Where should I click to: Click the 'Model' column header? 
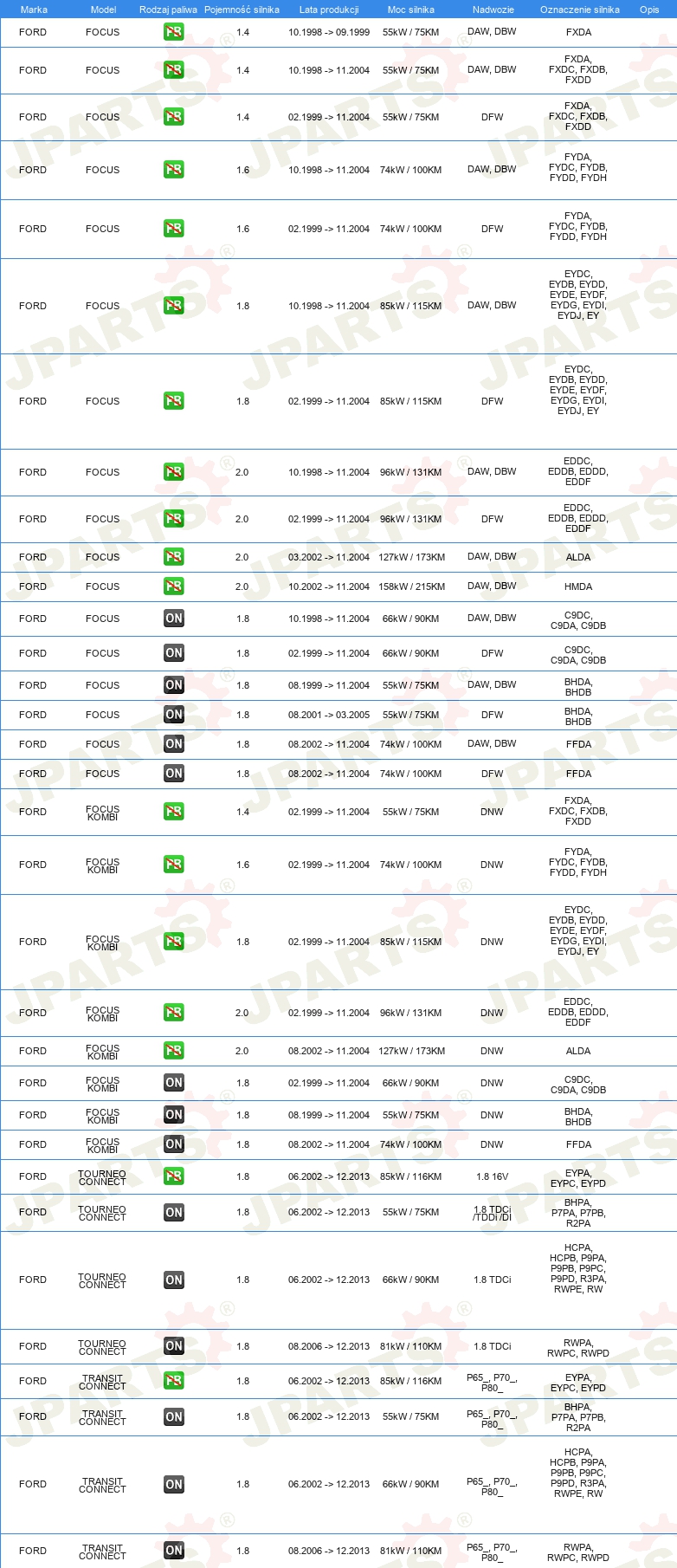pos(103,10)
